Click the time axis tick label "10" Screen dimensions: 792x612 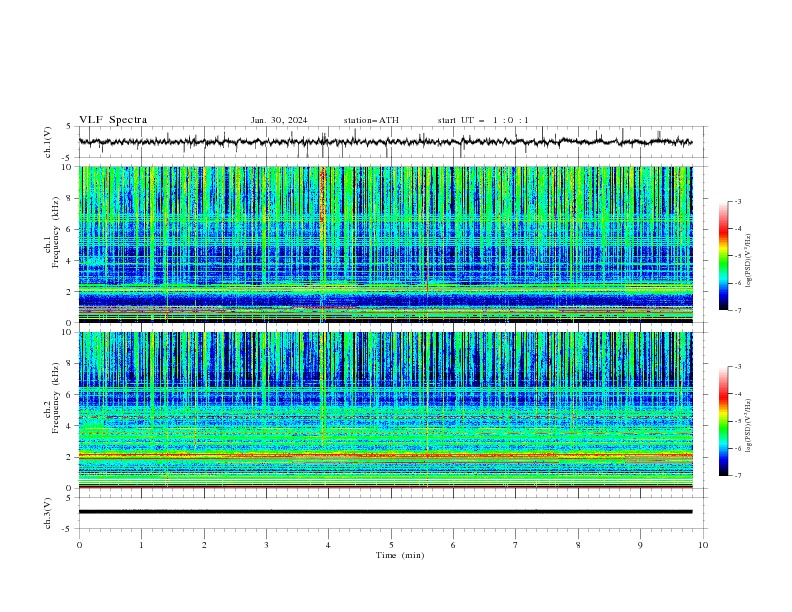click(703, 545)
